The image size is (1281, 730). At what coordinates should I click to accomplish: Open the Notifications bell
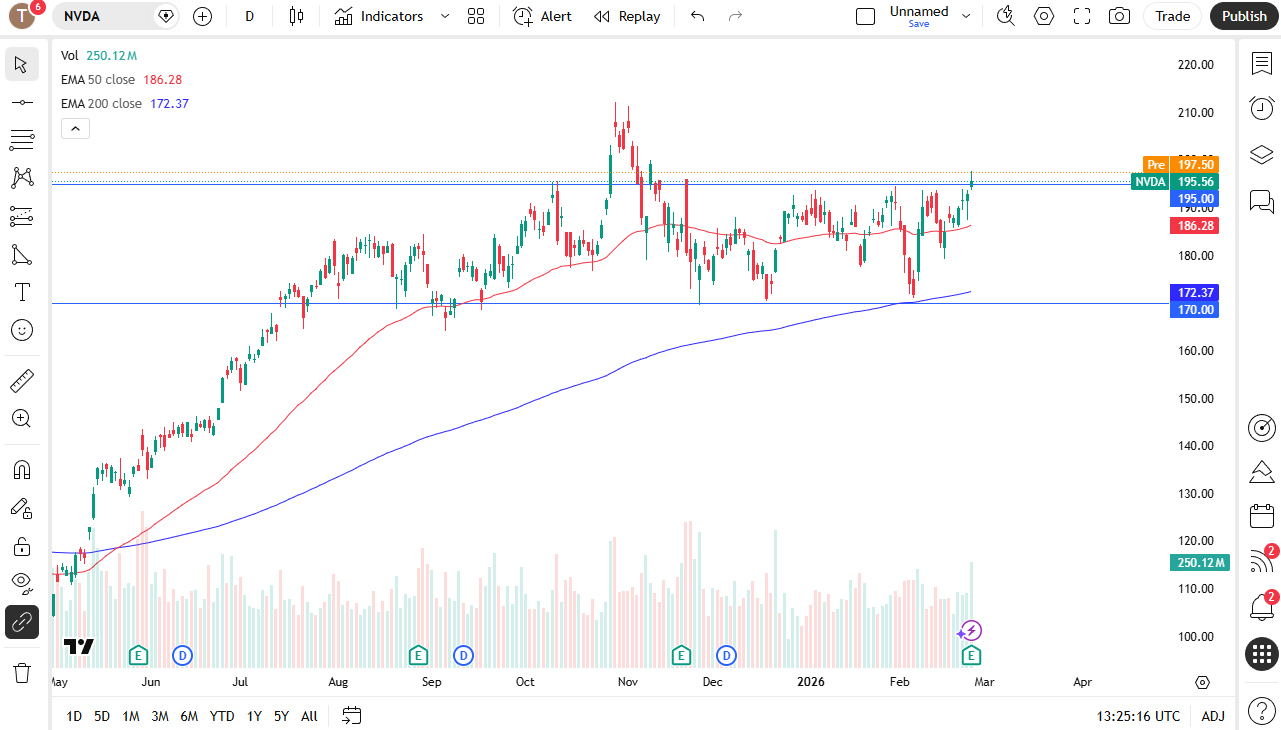point(1262,607)
